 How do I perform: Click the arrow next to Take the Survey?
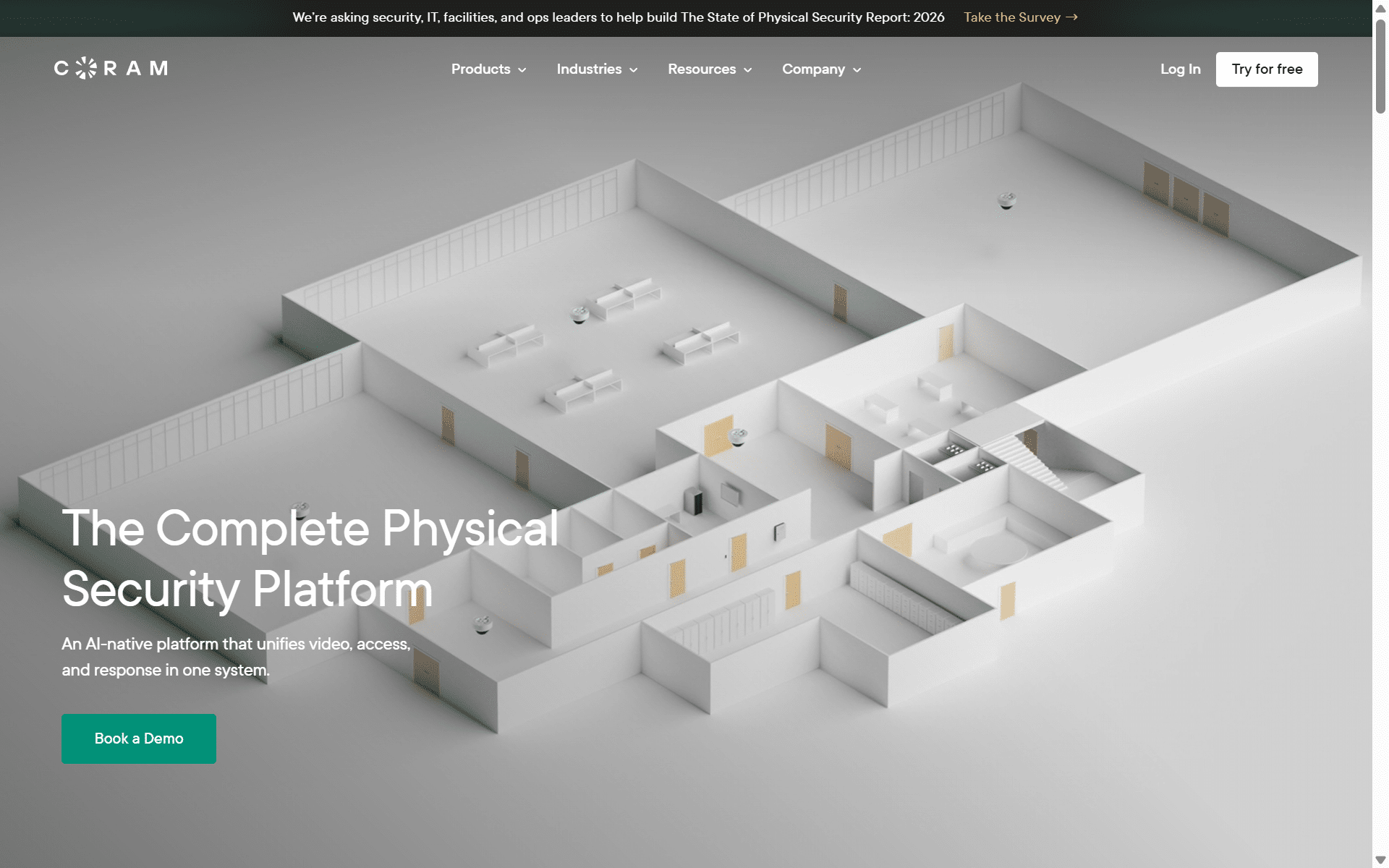pyautogui.click(x=1071, y=17)
